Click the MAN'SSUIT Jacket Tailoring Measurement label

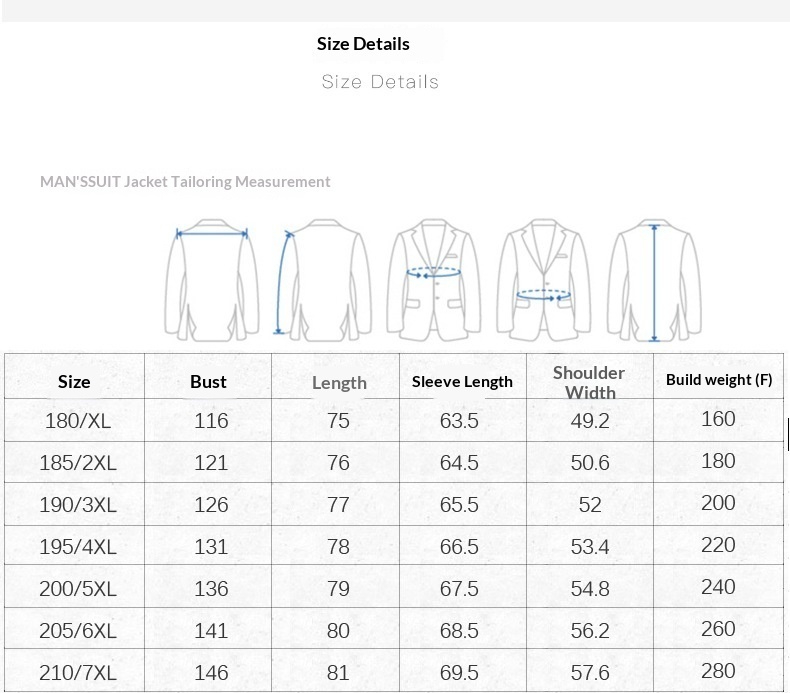(185, 181)
